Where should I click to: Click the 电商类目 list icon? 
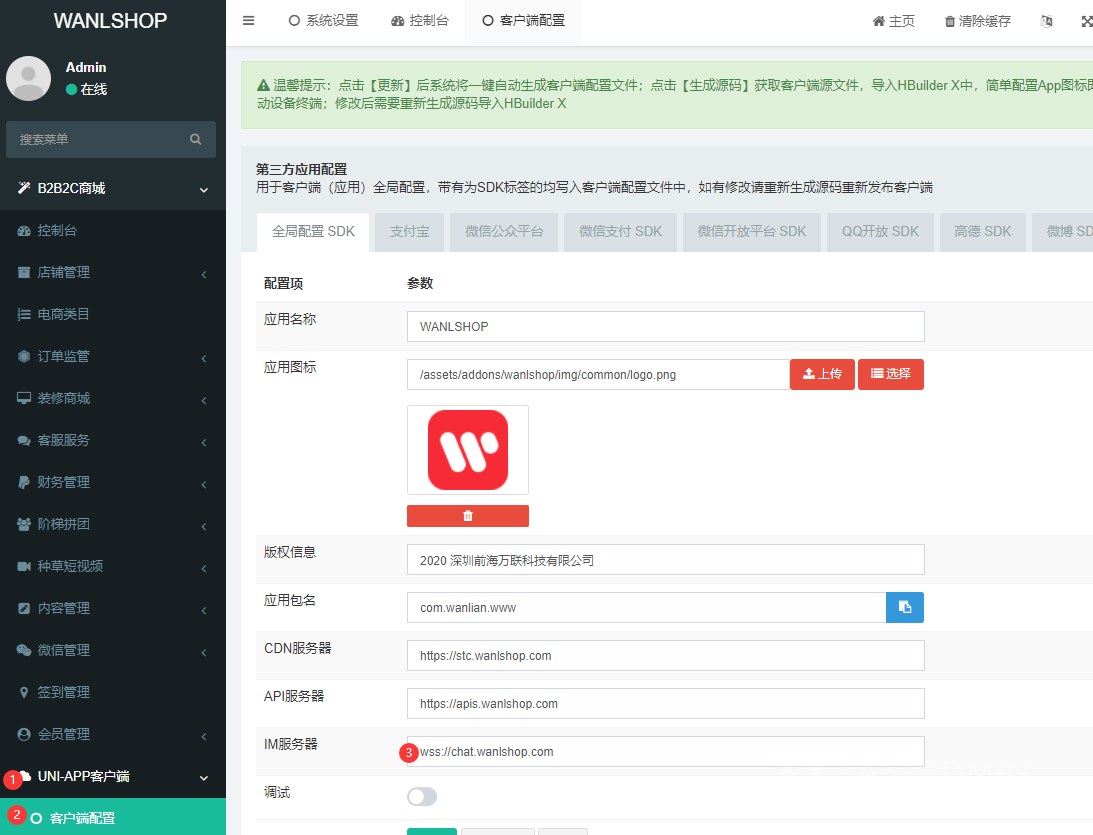click(x=24, y=314)
